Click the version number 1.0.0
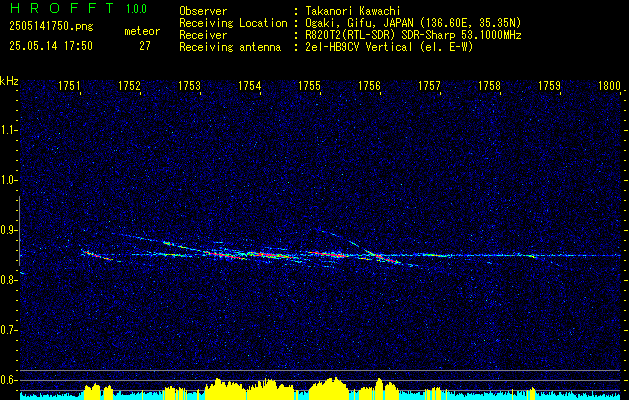 tap(136, 9)
